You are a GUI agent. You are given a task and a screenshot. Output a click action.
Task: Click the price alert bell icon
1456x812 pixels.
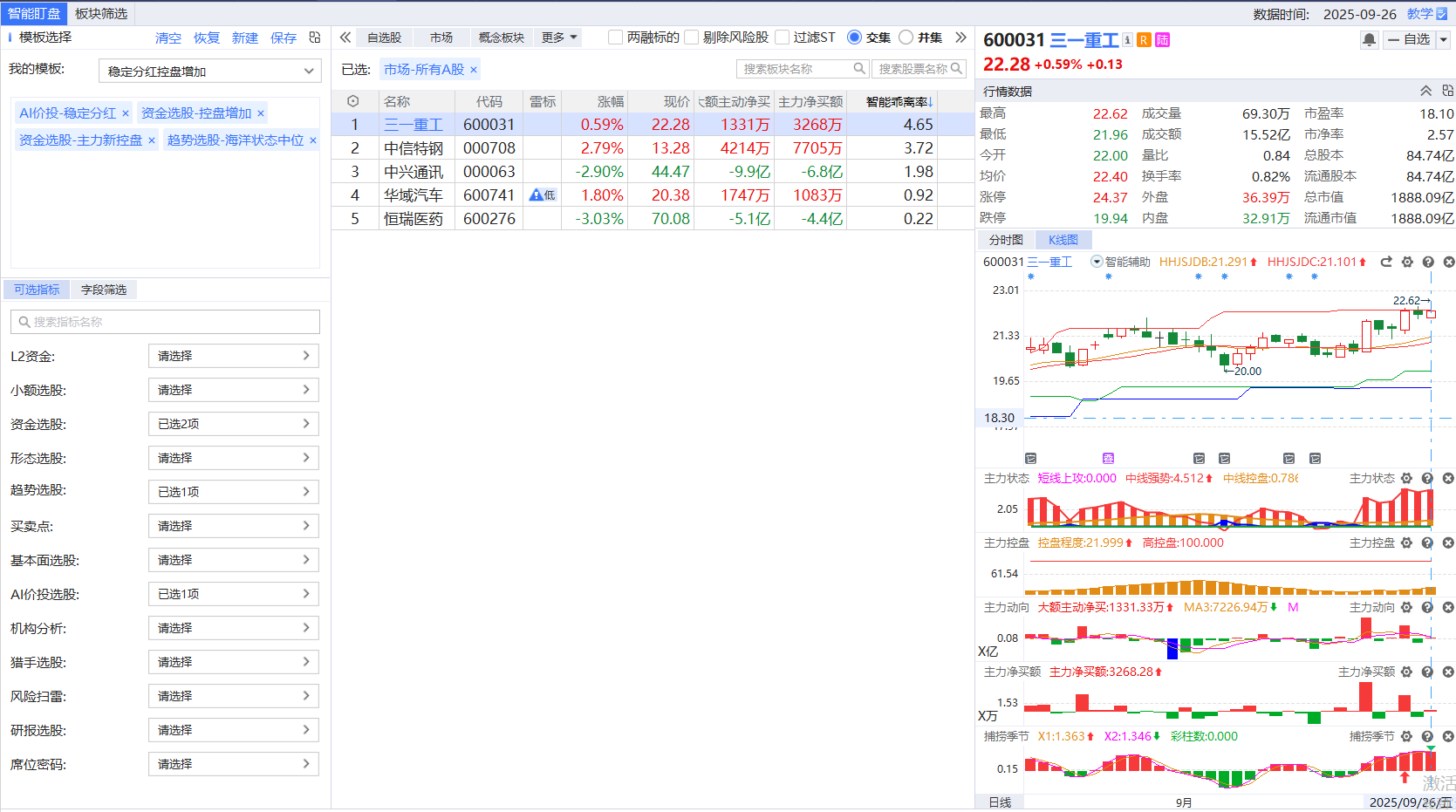coord(1369,39)
